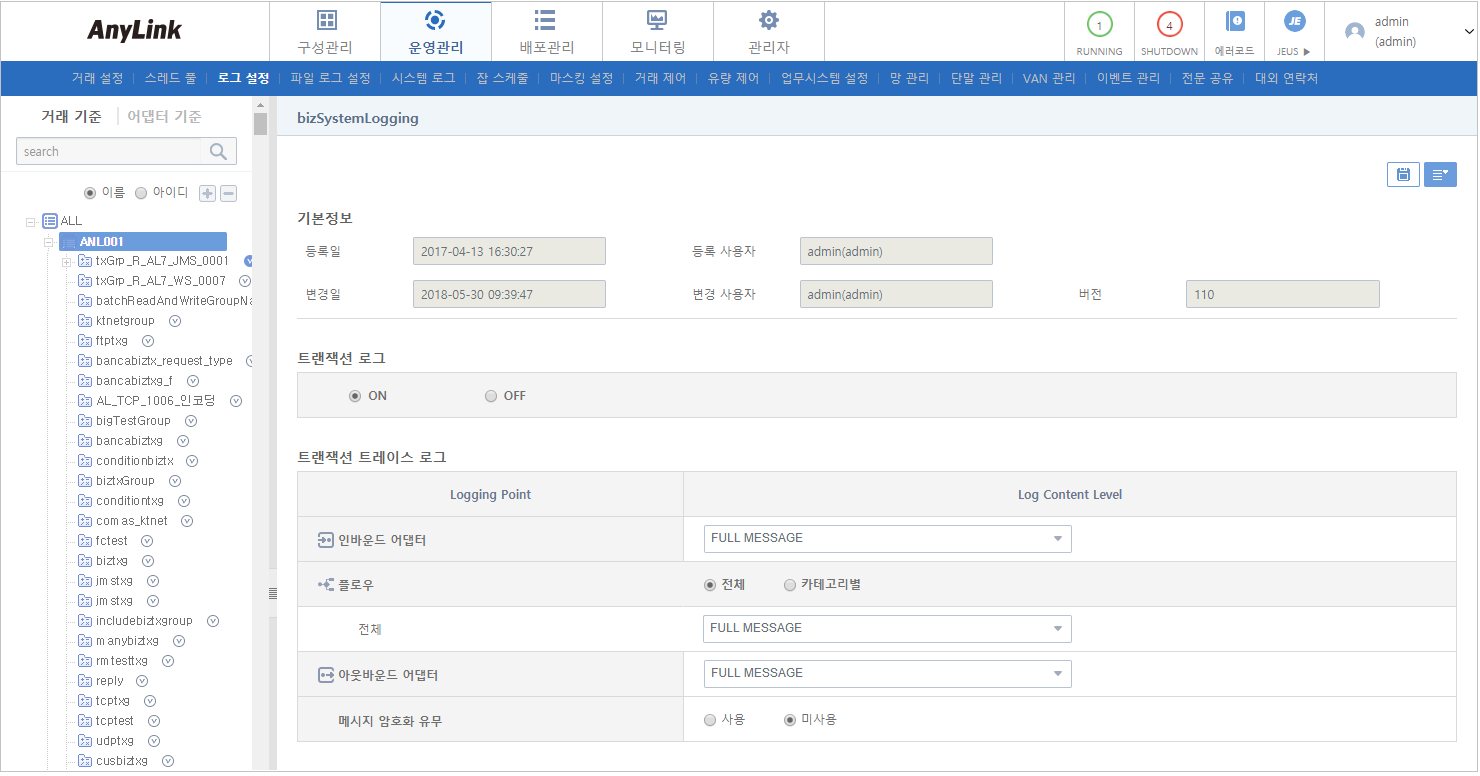Click the group icon beside biztxGroup
1480x776 pixels.
85,481
